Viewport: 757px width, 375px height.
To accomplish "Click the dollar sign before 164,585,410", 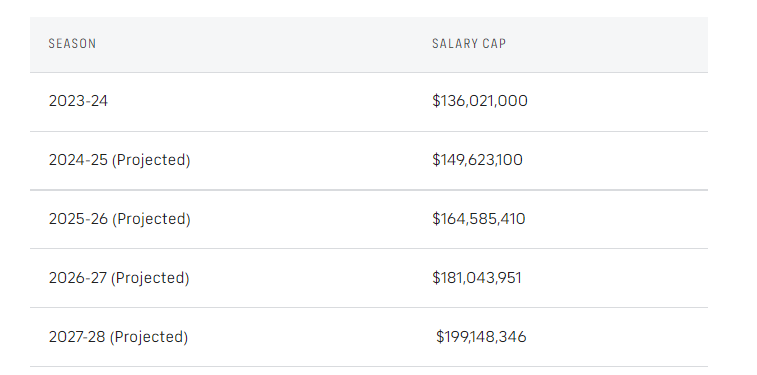I will (x=436, y=219).
